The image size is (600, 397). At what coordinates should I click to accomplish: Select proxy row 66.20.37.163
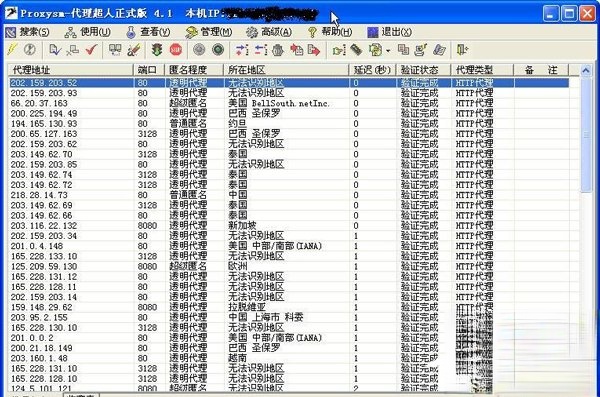point(289,103)
